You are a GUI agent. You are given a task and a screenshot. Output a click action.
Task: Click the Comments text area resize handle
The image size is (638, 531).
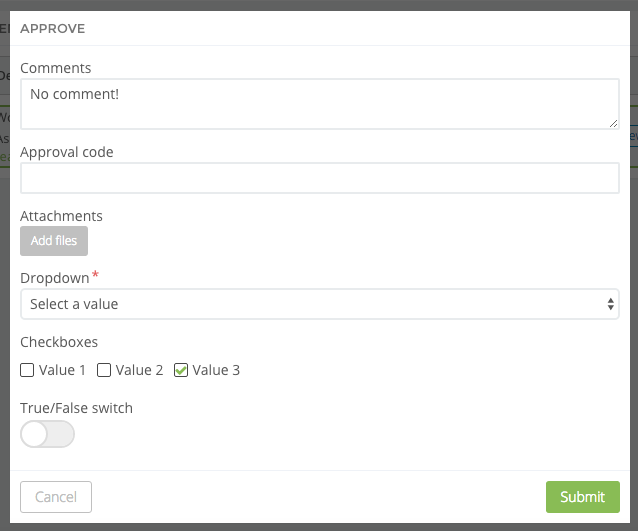tap(614, 123)
